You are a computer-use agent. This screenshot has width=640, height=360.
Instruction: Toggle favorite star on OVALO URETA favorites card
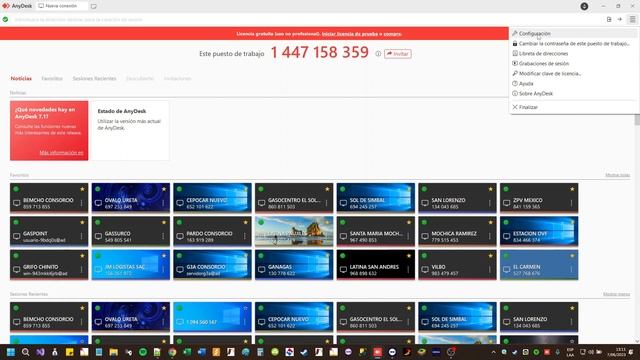click(164, 189)
